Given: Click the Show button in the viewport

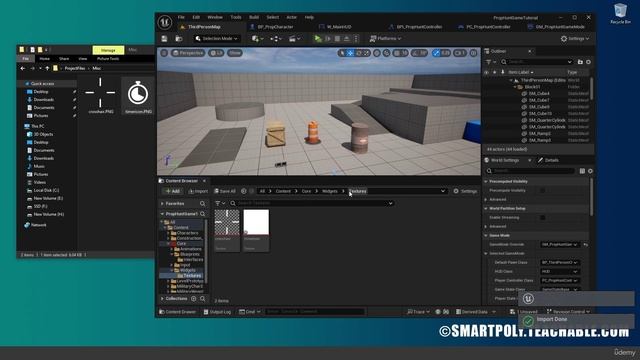Looking at the screenshot, I should (235, 53).
